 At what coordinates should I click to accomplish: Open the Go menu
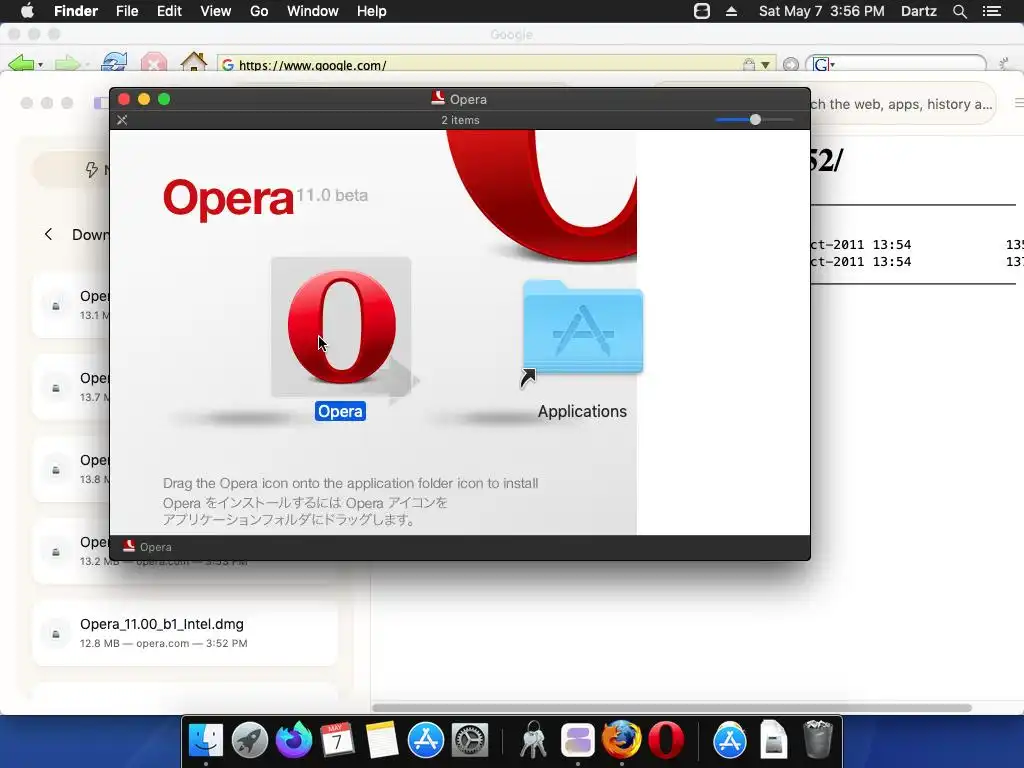pyautogui.click(x=259, y=11)
